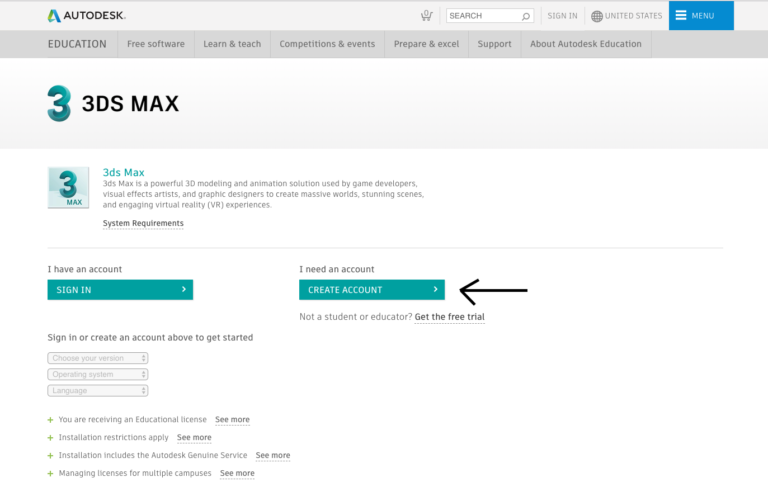Expand the Autodesk Genuine Service plus icon
The height and width of the screenshot is (482, 768).
tap(50, 456)
